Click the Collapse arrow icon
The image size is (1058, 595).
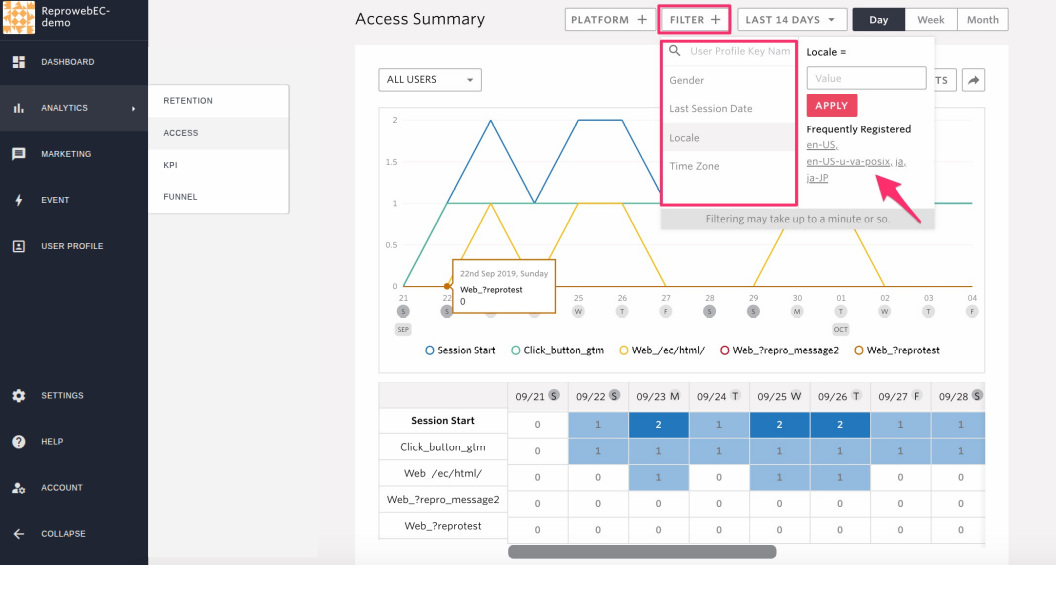coord(19,534)
